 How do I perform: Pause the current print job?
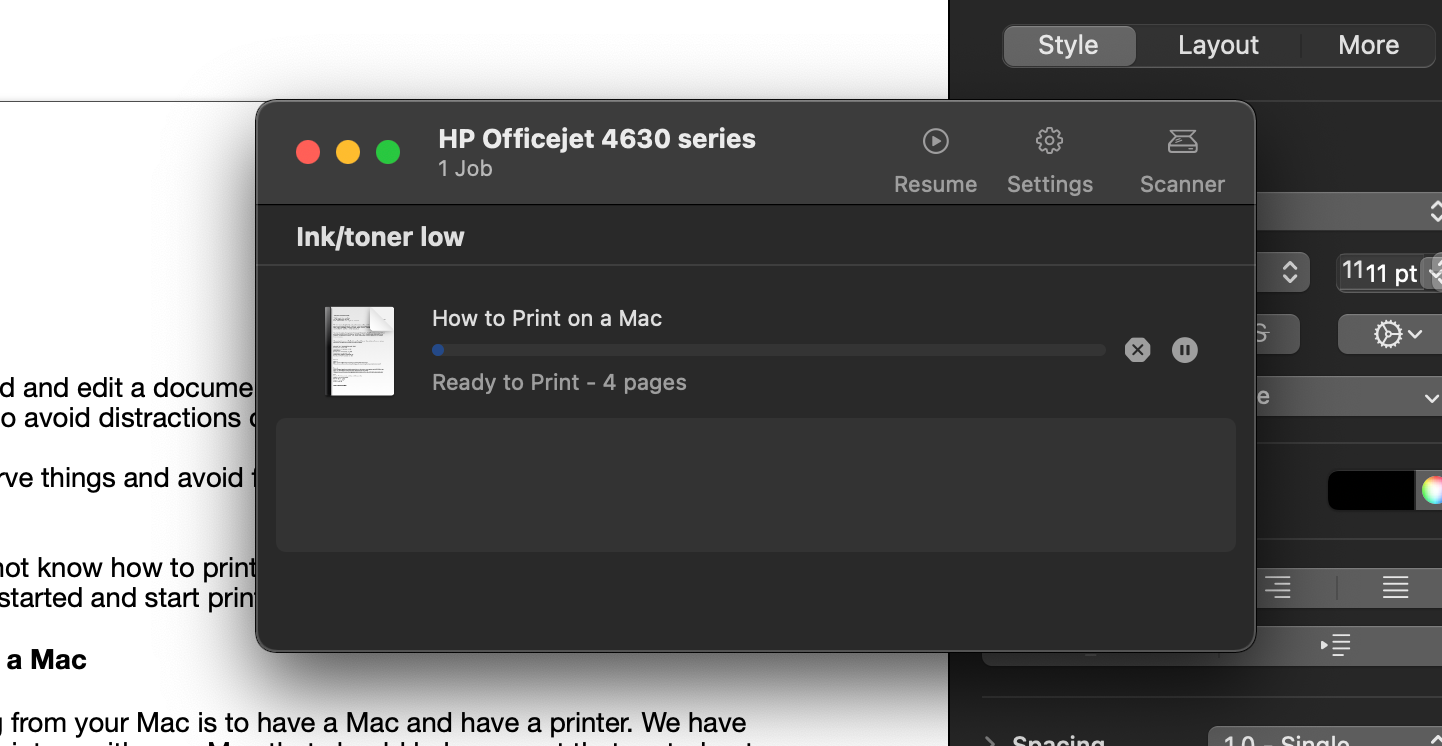tap(1184, 350)
